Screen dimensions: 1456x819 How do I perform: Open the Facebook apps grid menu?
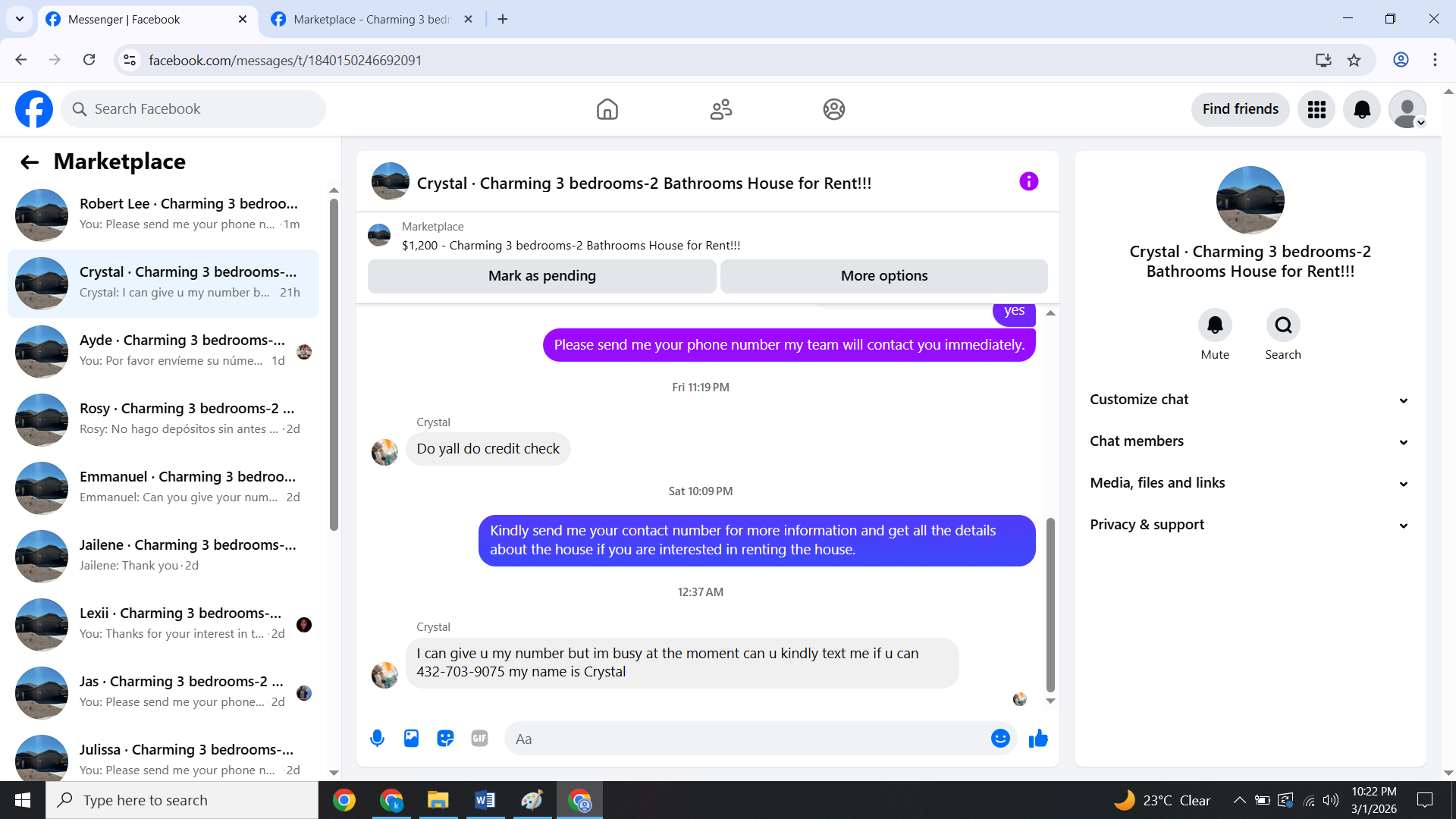[x=1316, y=109]
